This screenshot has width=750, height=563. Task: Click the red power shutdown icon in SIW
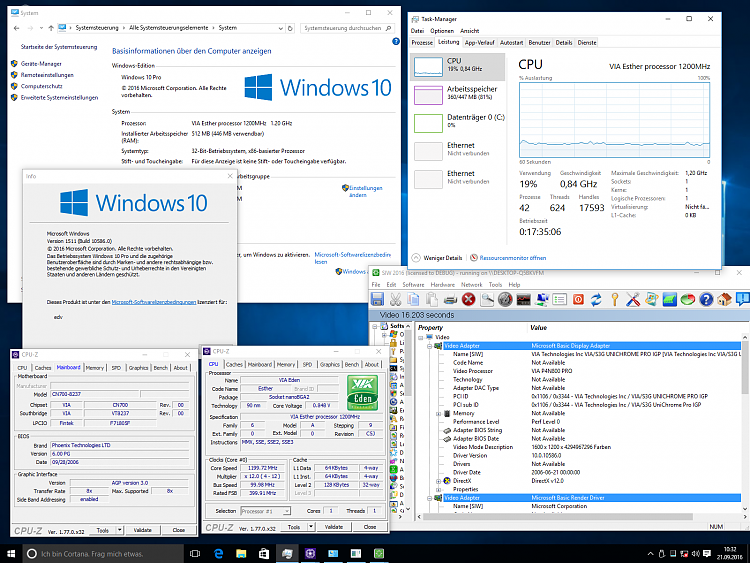point(578,300)
